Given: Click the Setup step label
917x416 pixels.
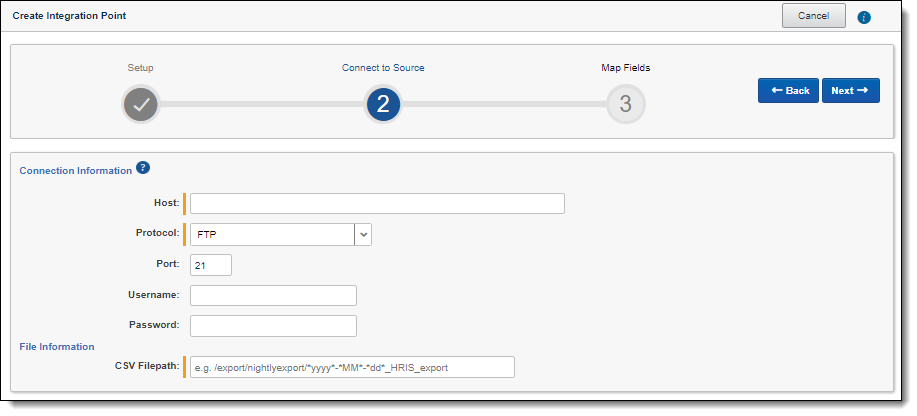Looking at the screenshot, I should pos(140,68).
